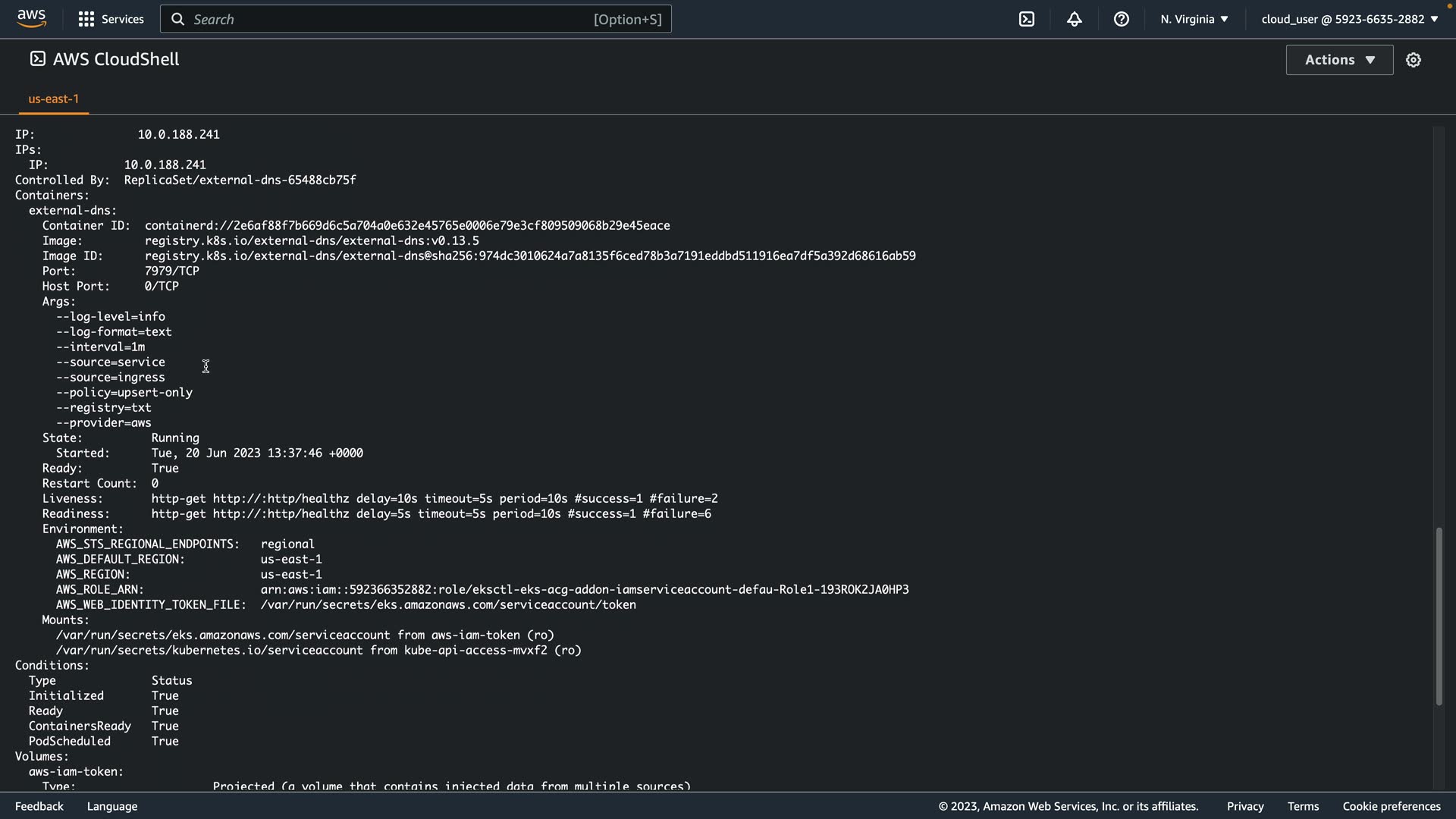Expand the N. Virginia region selector
Viewport: 1456px width, 819px height.
coord(1194,19)
